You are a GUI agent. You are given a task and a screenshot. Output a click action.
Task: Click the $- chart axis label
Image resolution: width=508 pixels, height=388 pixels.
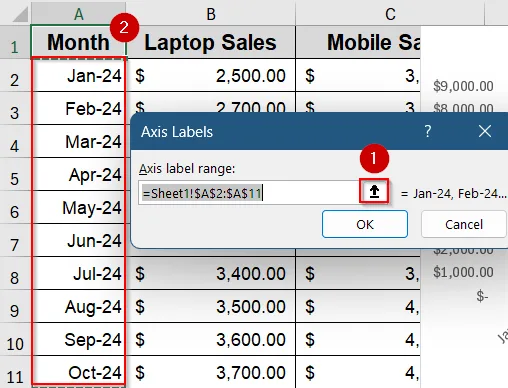(x=482, y=295)
